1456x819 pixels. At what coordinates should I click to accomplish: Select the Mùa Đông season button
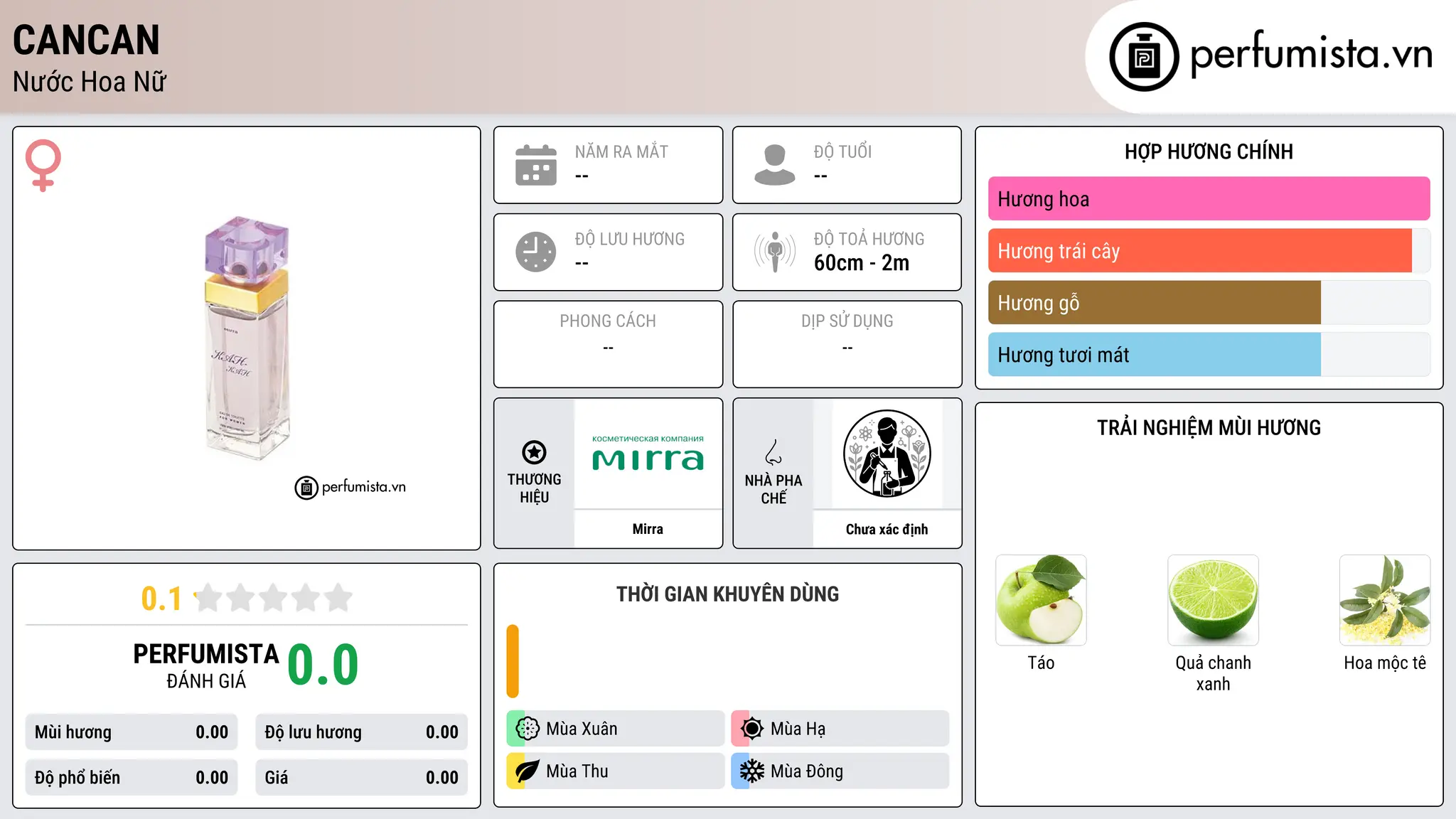[840, 771]
